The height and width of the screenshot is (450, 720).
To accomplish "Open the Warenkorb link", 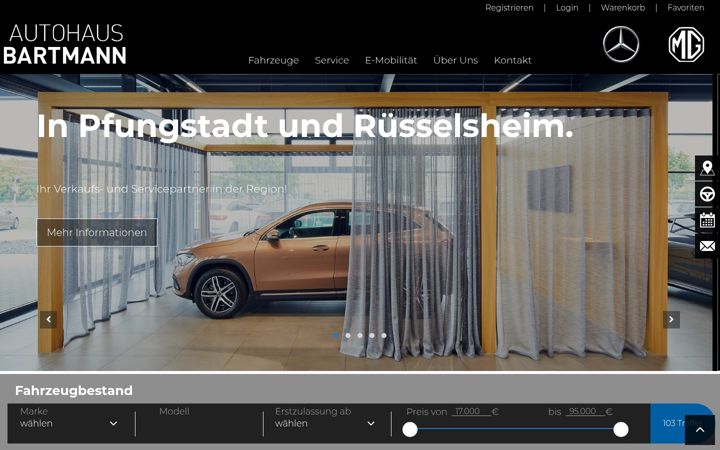I will click(x=623, y=8).
